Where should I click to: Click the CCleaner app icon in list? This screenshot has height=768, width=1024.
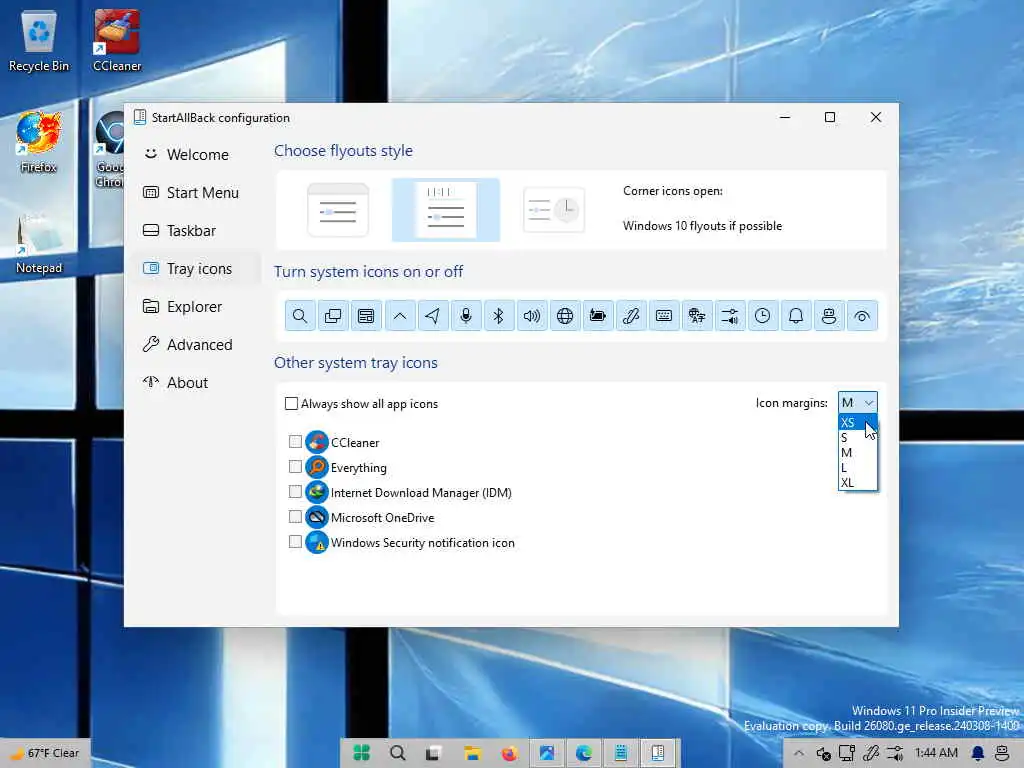coord(317,442)
